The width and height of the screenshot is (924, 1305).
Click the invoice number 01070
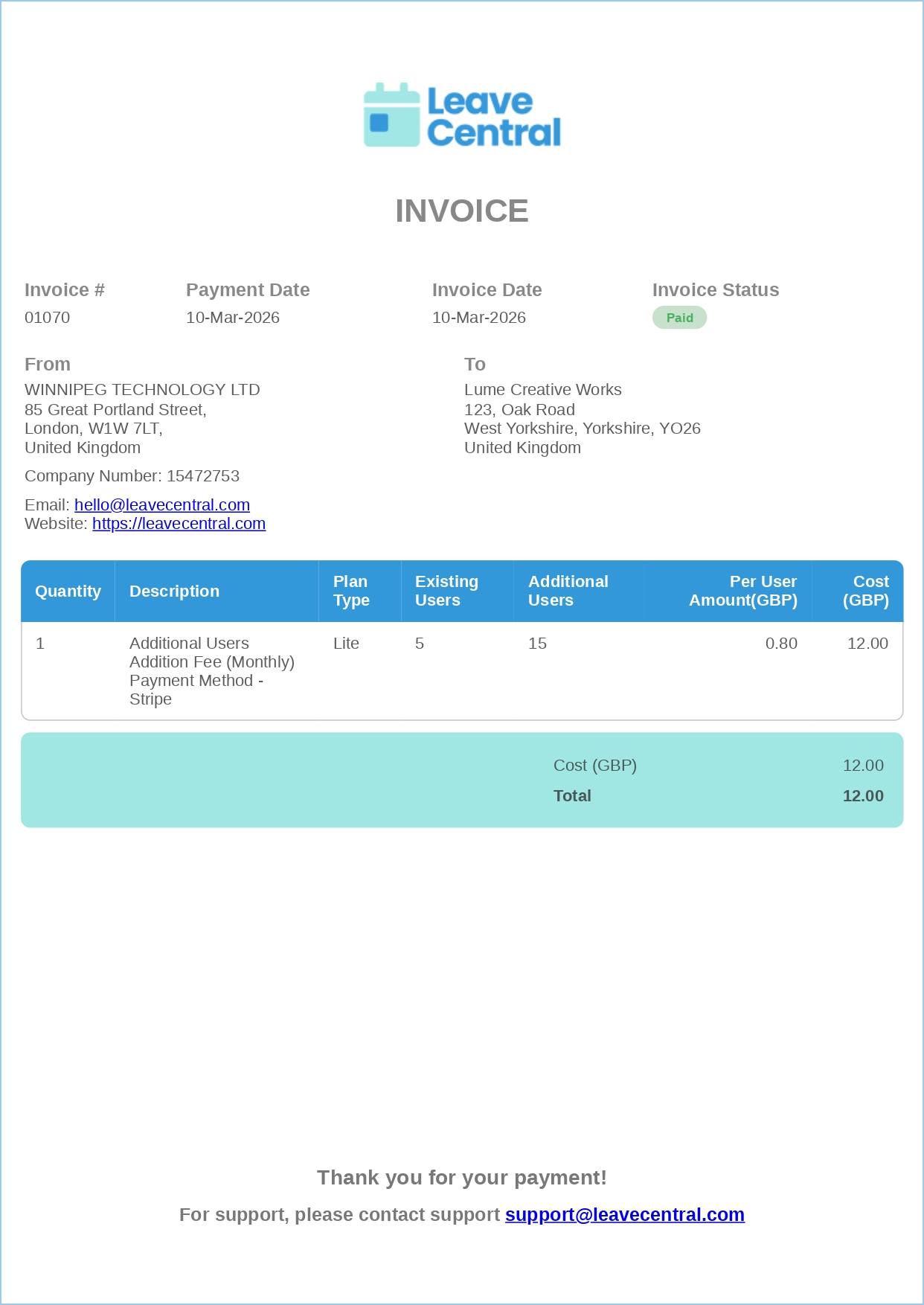point(47,318)
